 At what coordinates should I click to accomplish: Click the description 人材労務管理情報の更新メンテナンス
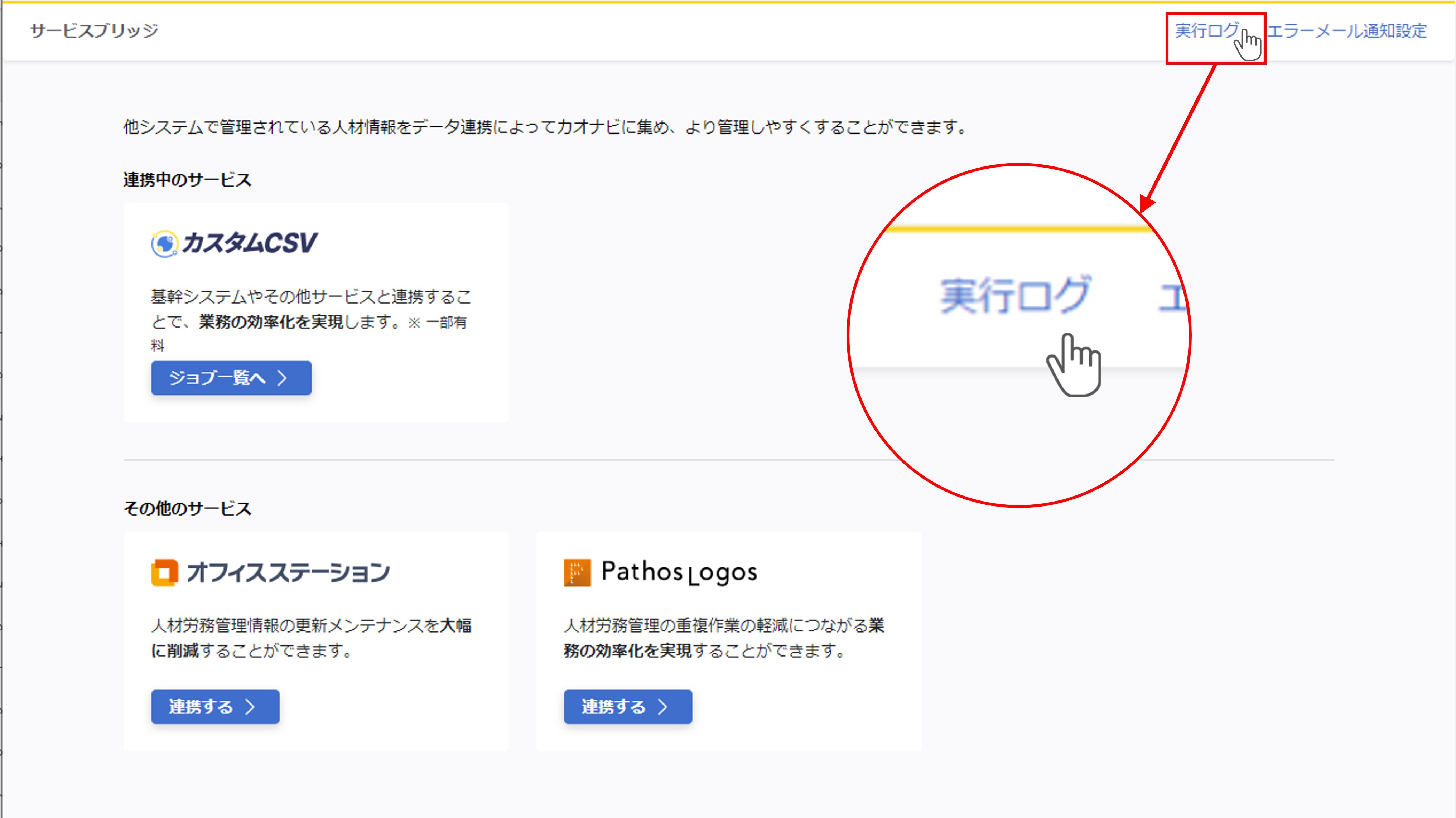(311, 638)
